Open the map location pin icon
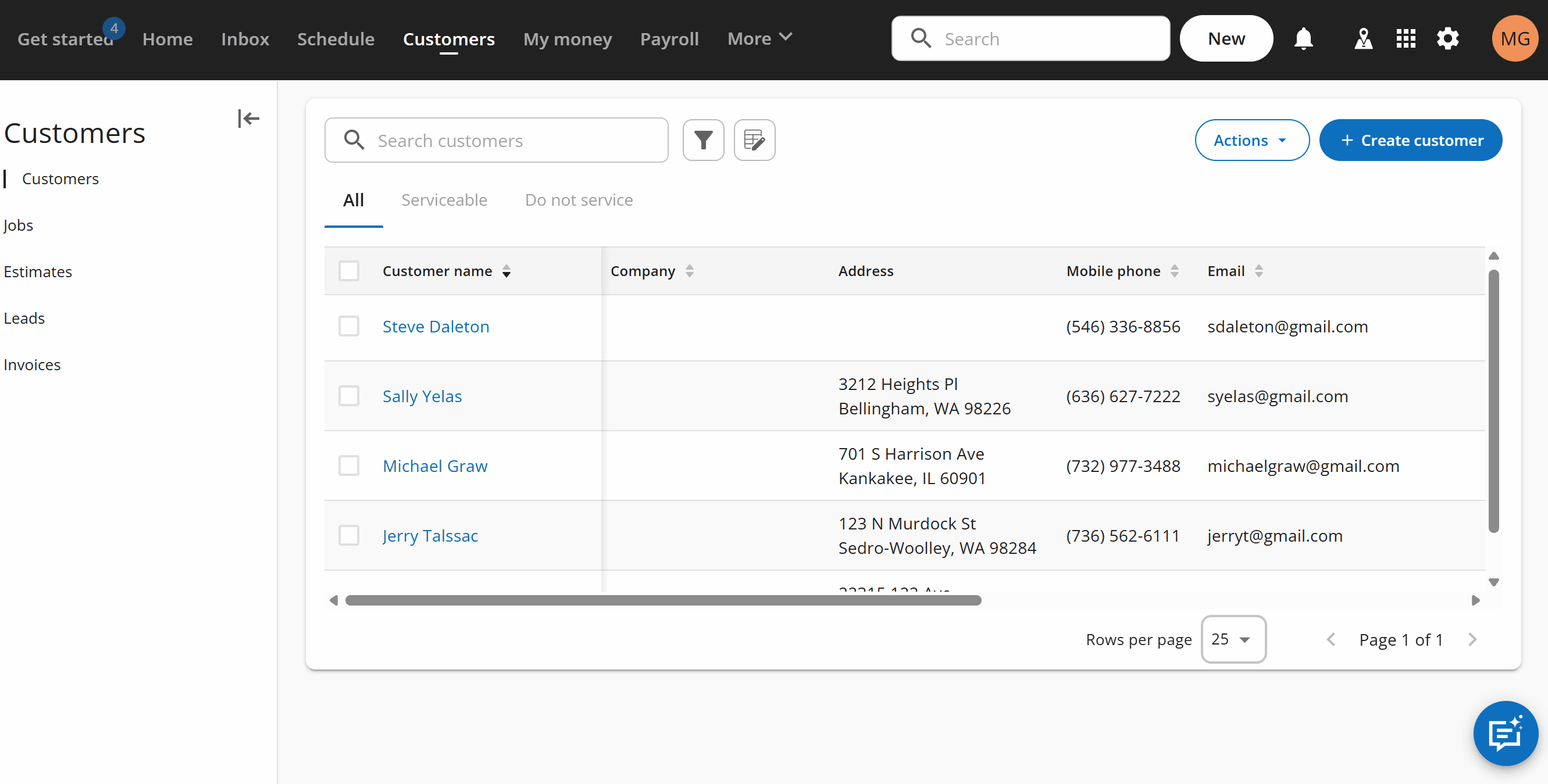 [x=1363, y=39]
